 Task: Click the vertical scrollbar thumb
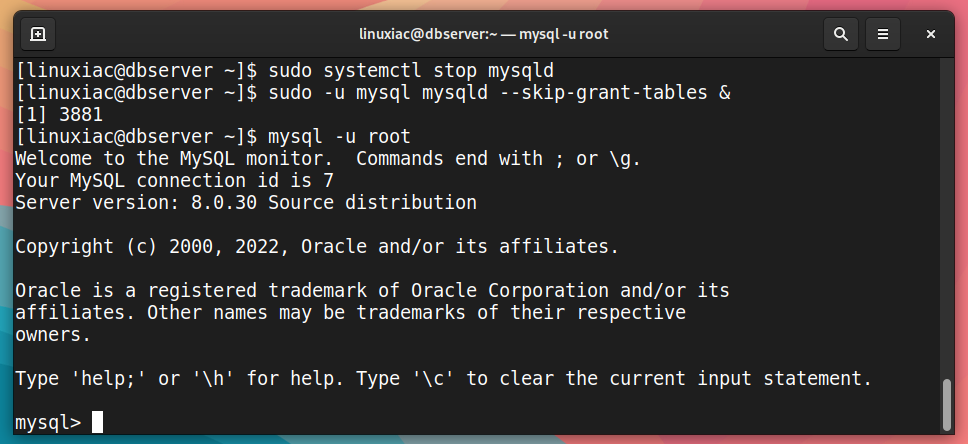tap(948, 405)
